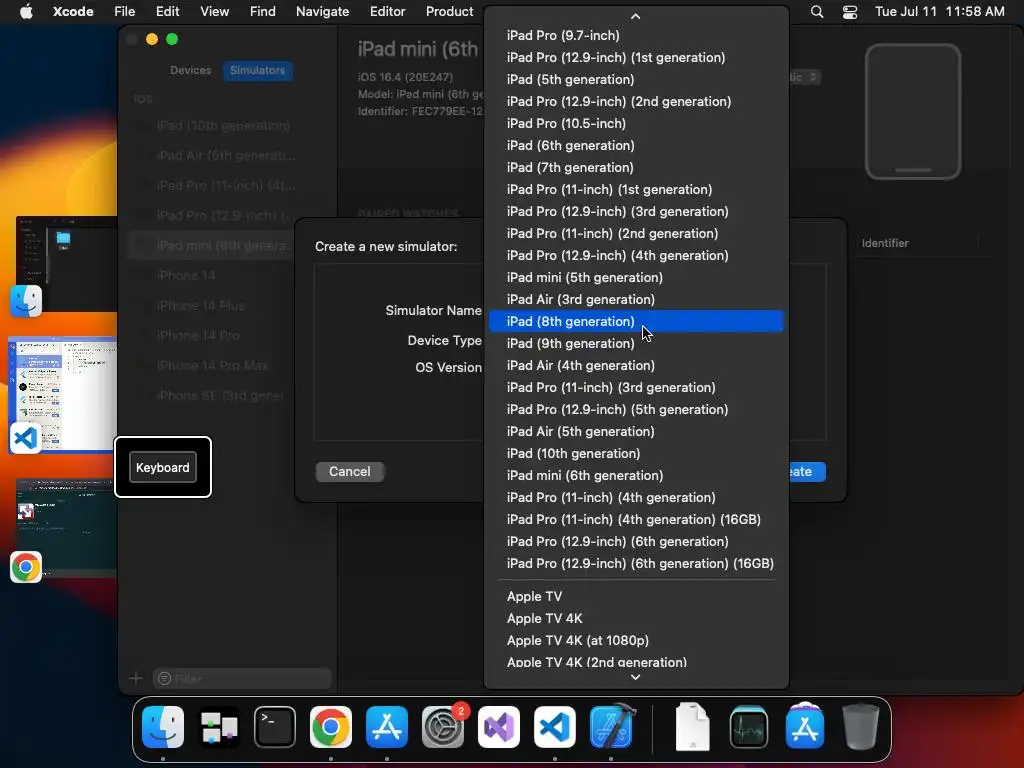The image size is (1024, 768).
Task: Open Visual Studio Code in Dock
Action: click(554, 727)
